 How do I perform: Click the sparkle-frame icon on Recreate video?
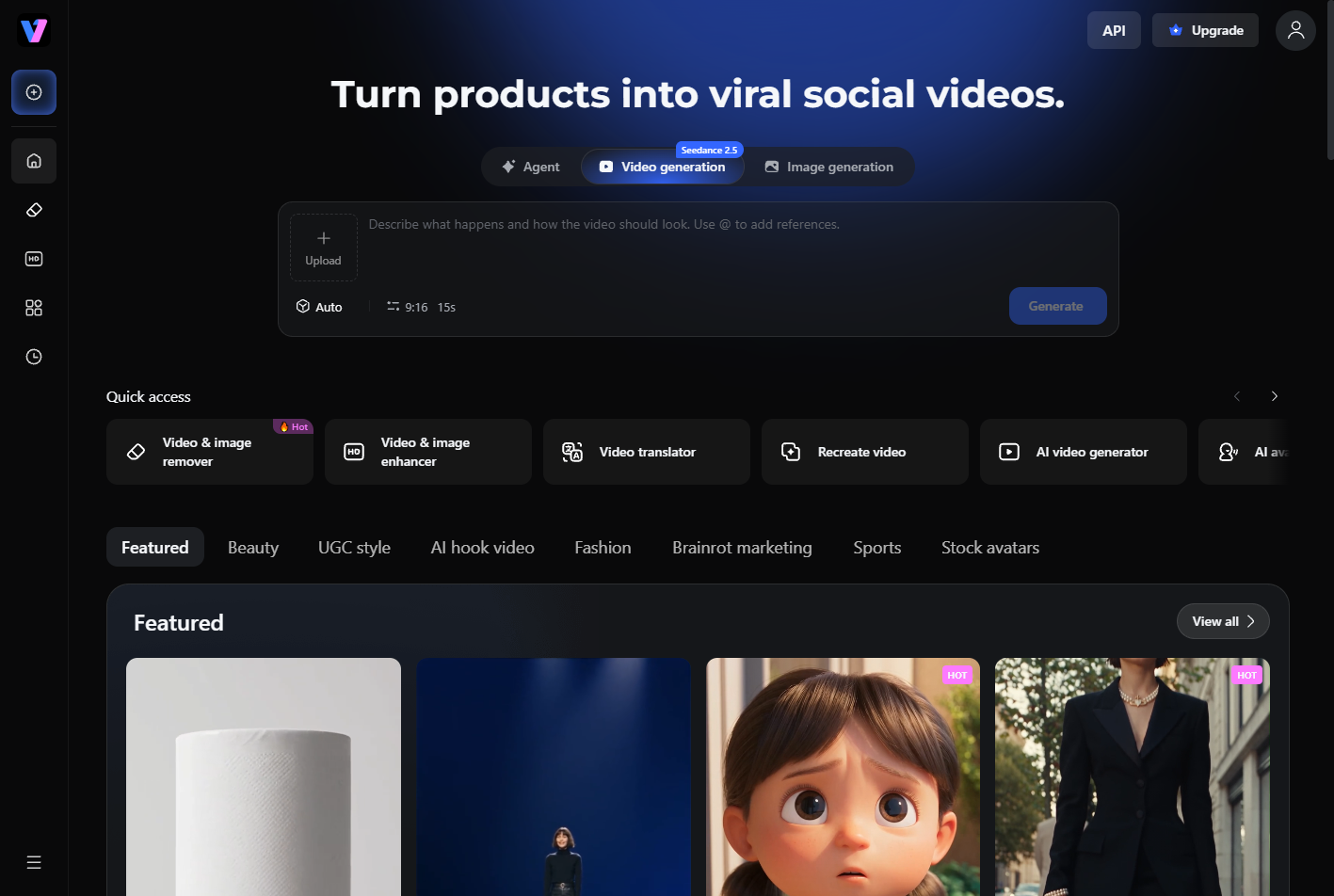pos(791,452)
